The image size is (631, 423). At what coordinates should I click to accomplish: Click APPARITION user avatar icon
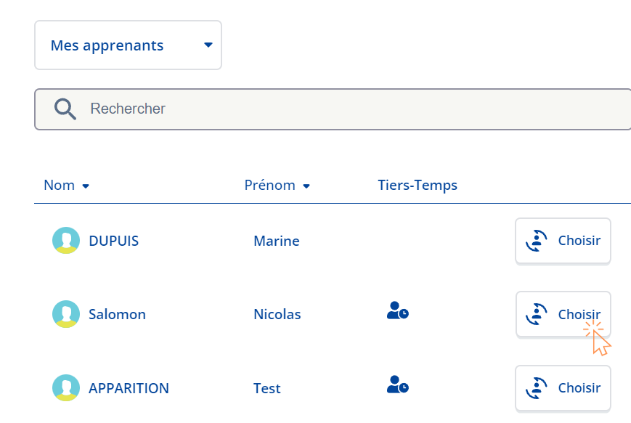(x=66, y=388)
